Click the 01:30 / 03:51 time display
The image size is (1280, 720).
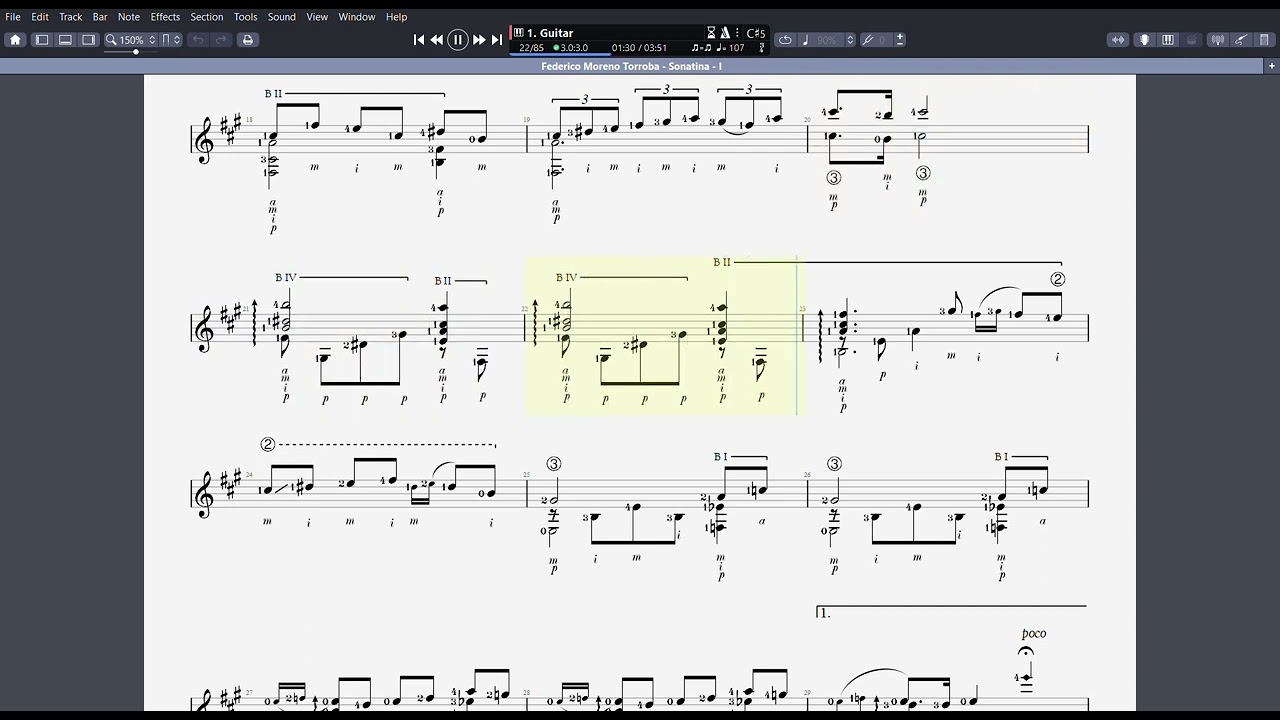(x=639, y=48)
